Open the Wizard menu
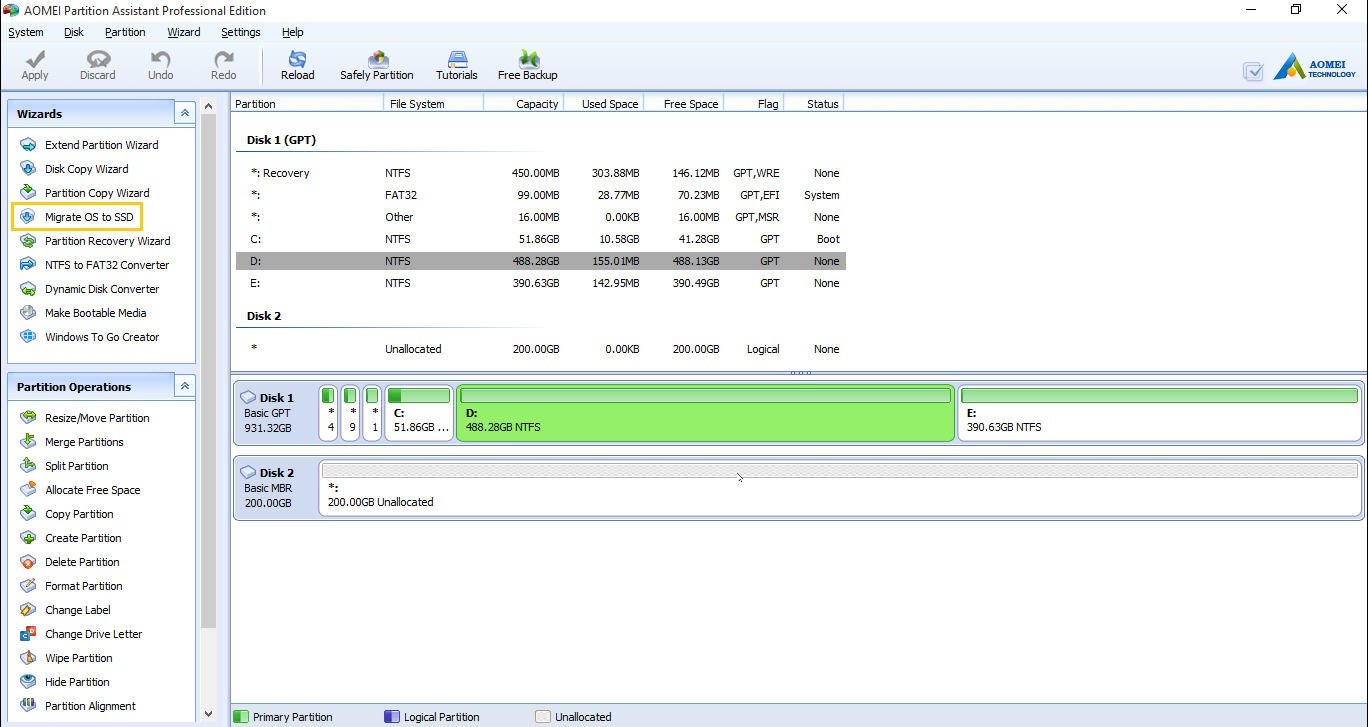This screenshot has width=1368, height=727. pos(183,32)
